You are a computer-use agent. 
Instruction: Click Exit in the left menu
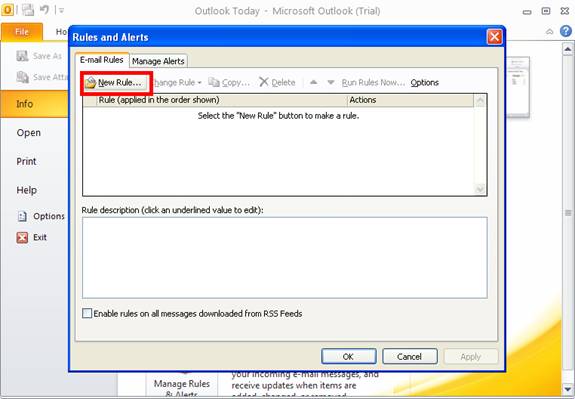32,237
